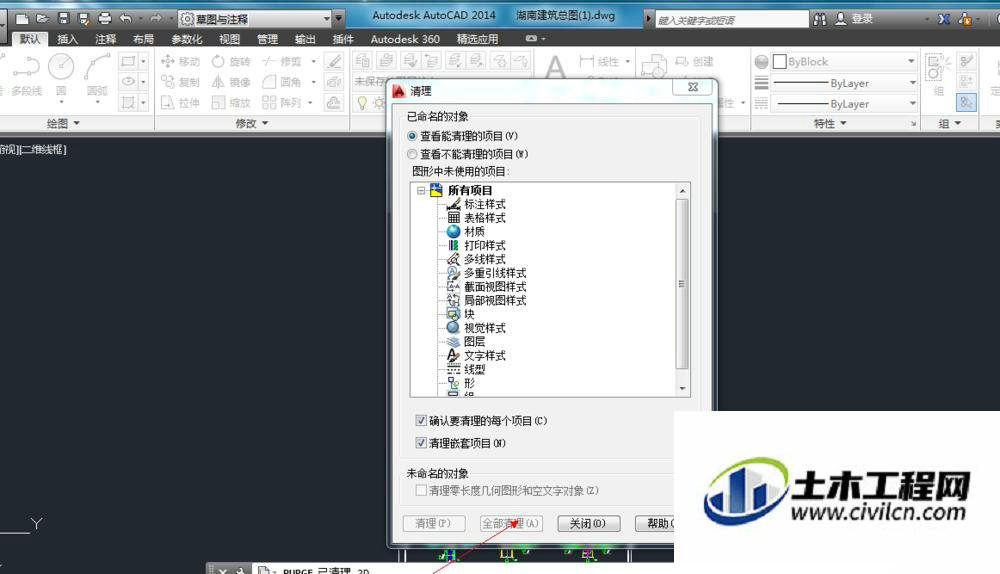1000x574 pixels.
Task: Click the tree list scrollbar thumb
Action: pos(682,284)
